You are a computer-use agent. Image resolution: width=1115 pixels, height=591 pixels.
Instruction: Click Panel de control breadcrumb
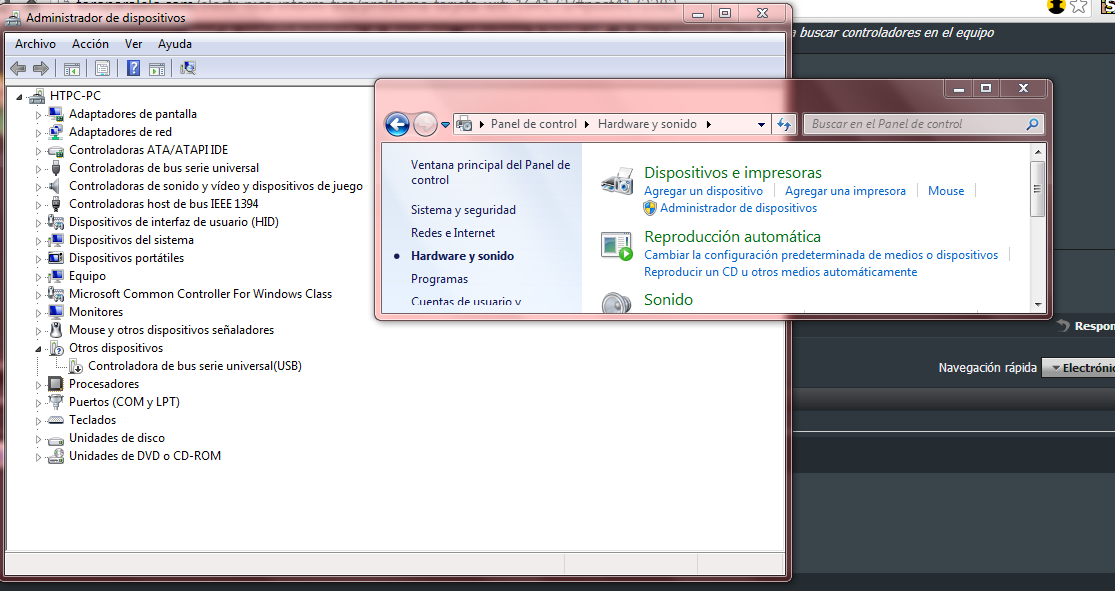point(533,124)
